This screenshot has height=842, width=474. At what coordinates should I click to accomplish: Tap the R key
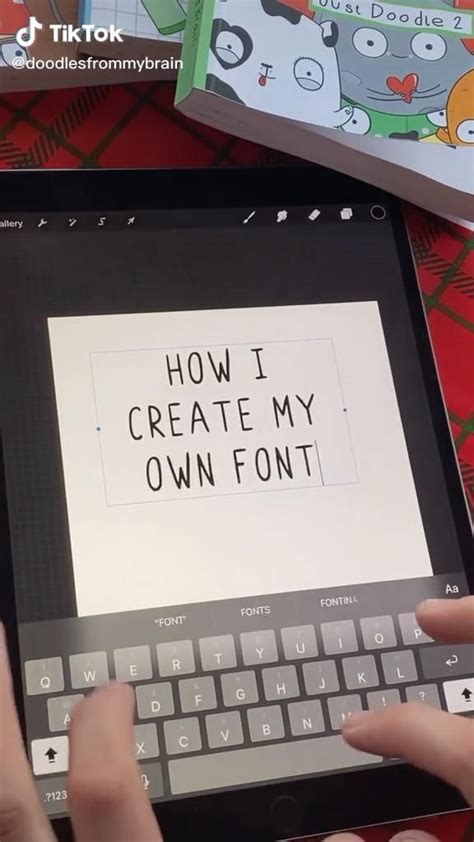coord(176,658)
